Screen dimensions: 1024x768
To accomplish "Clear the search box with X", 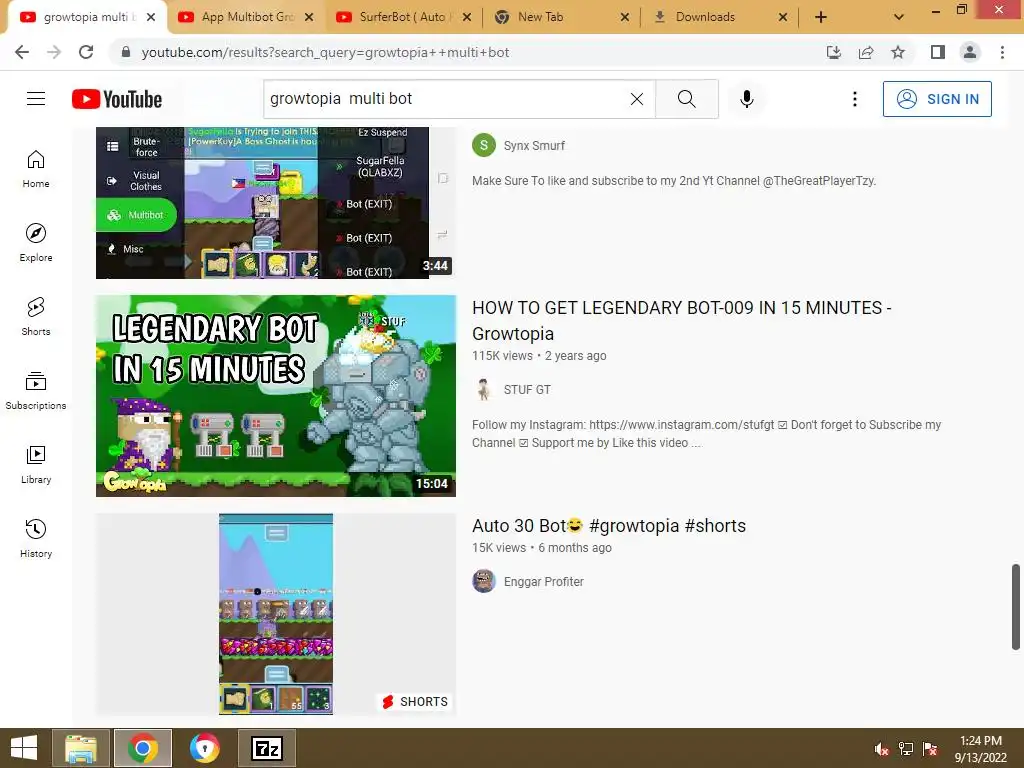I will point(637,99).
